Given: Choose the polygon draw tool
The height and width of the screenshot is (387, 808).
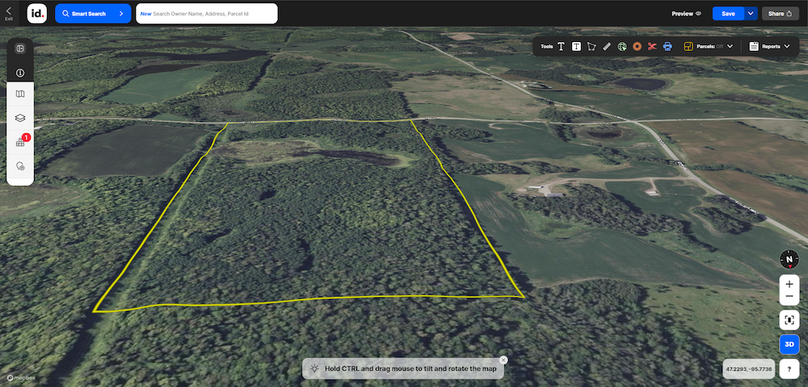Looking at the screenshot, I should [592, 46].
